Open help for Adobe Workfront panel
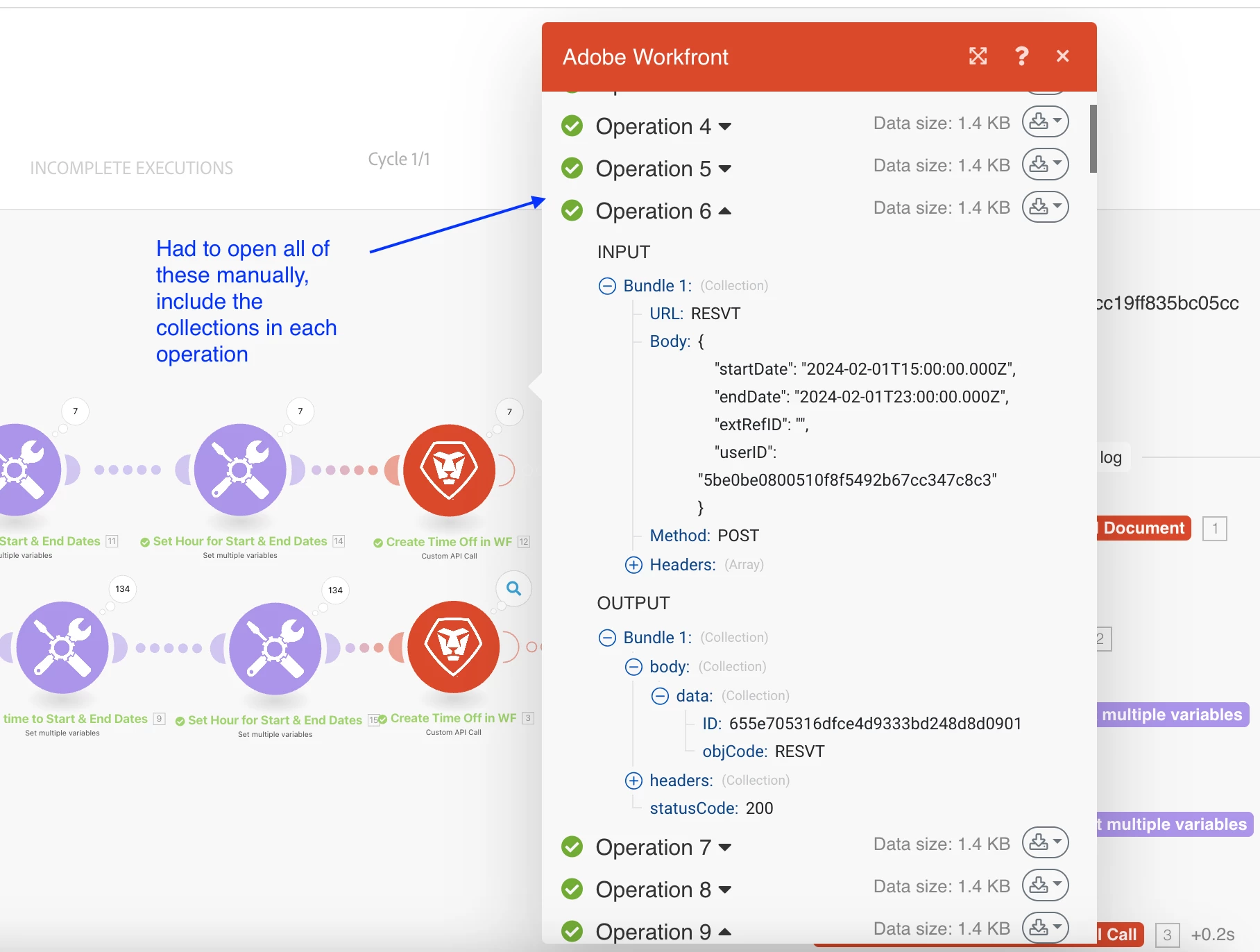The image size is (1260, 952). tap(1021, 56)
